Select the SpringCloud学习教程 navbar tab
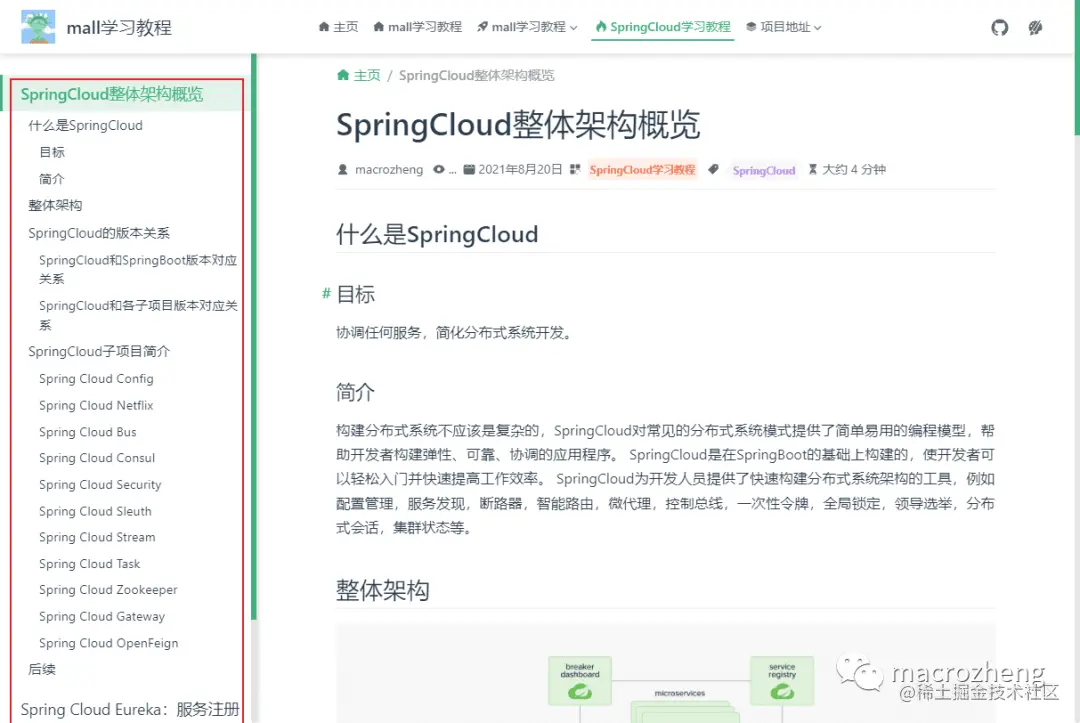This screenshot has width=1080, height=723. [663, 27]
